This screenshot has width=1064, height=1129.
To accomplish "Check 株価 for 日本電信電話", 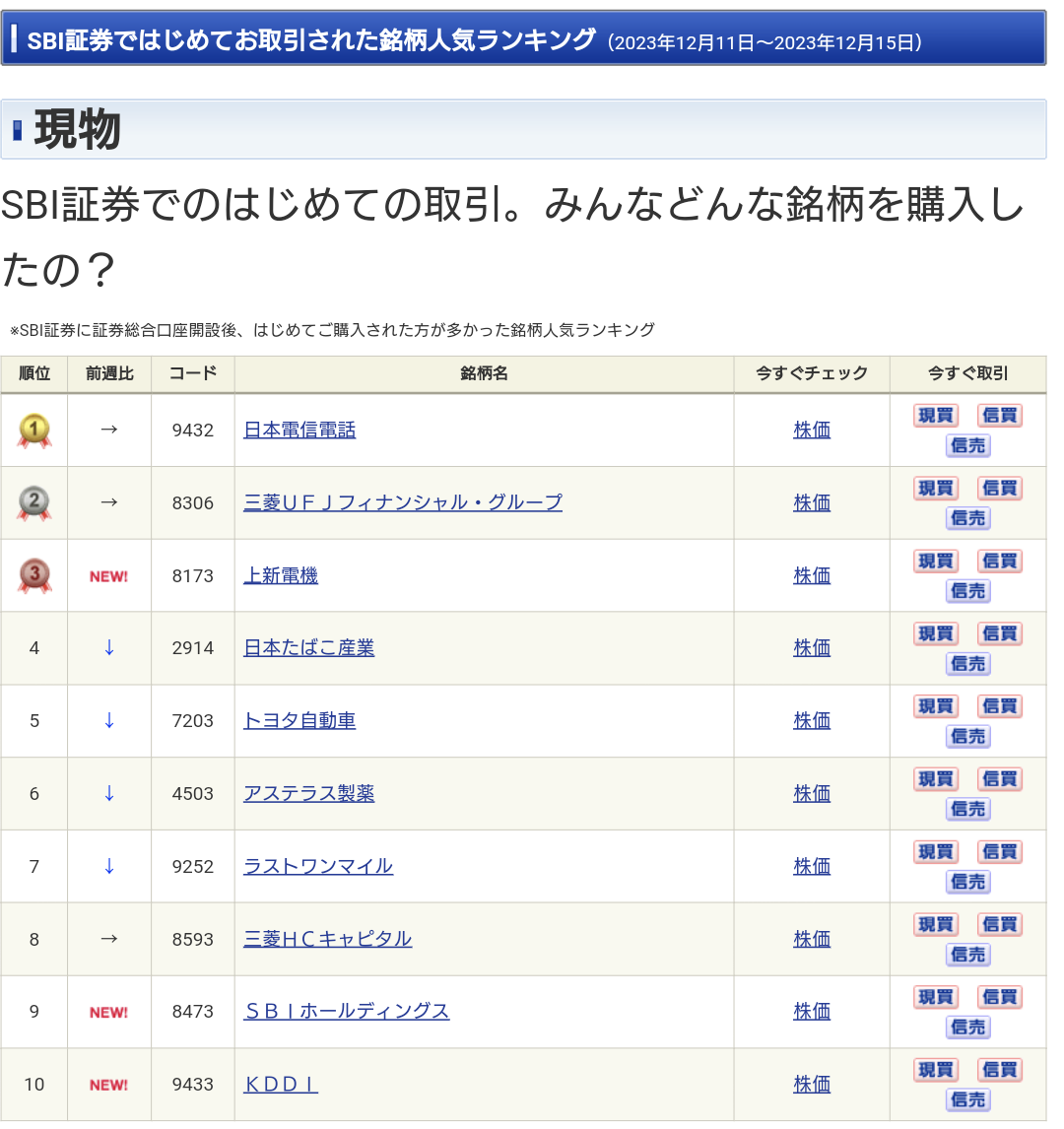I will point(812,431).
